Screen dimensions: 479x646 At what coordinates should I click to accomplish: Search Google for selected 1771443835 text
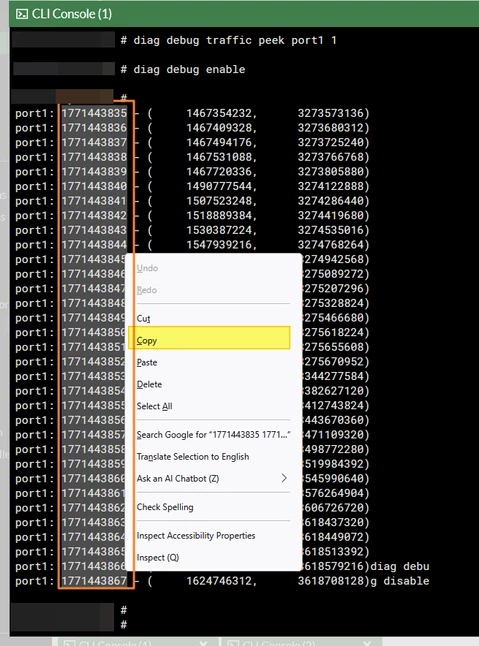click(x=213, y=435)
